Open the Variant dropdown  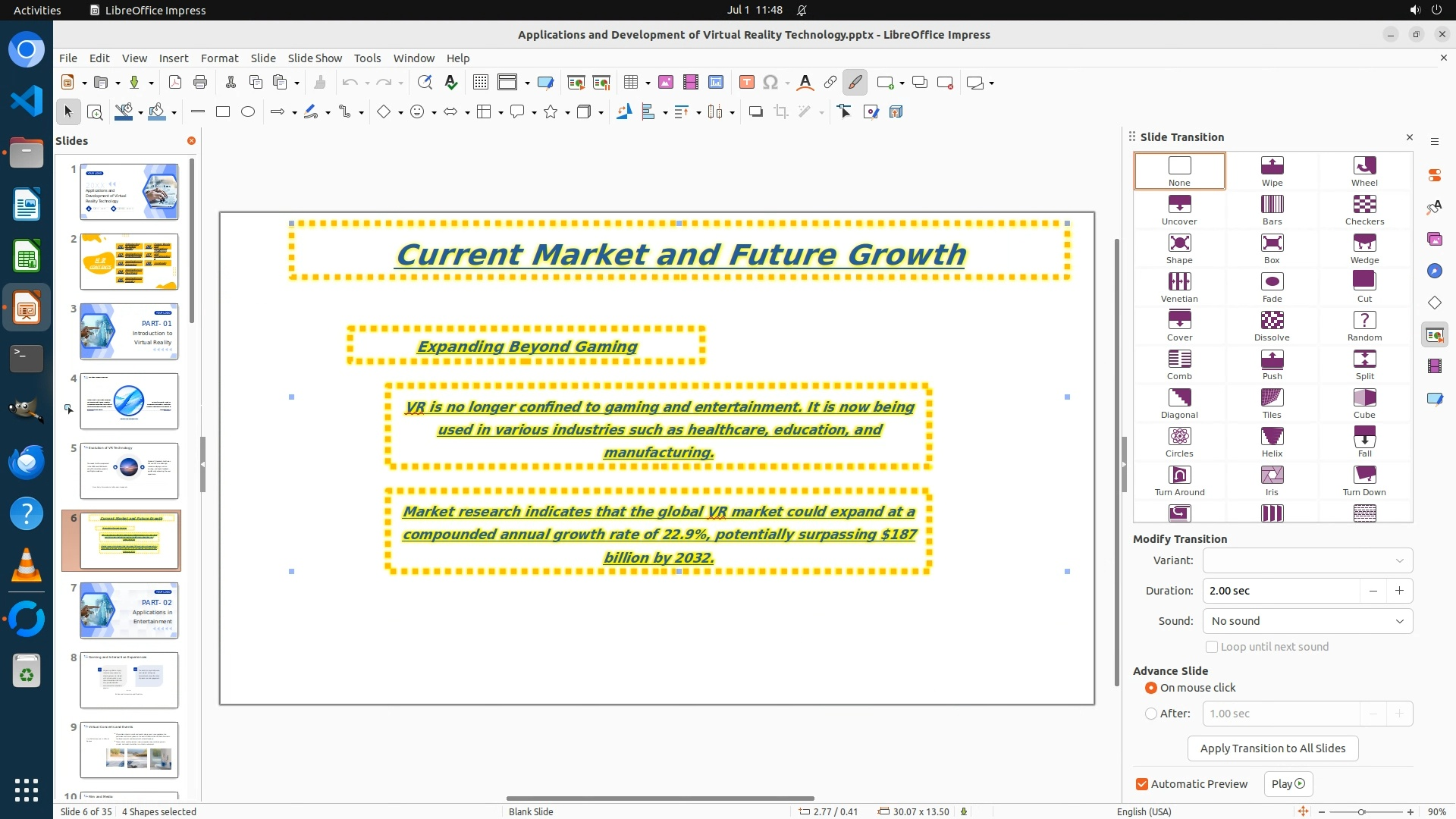tap(1307, 560)
